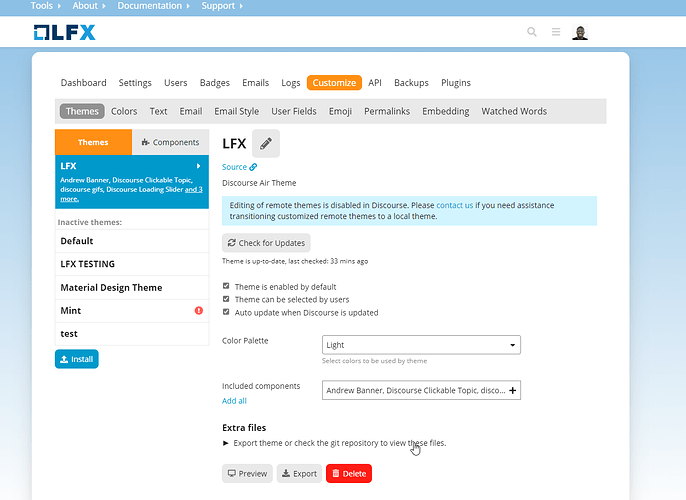Image resolution: width=686 pixels, height=500 pixels.
Task: Go to the Emails admin tab
Action: (x=256, y=83)
